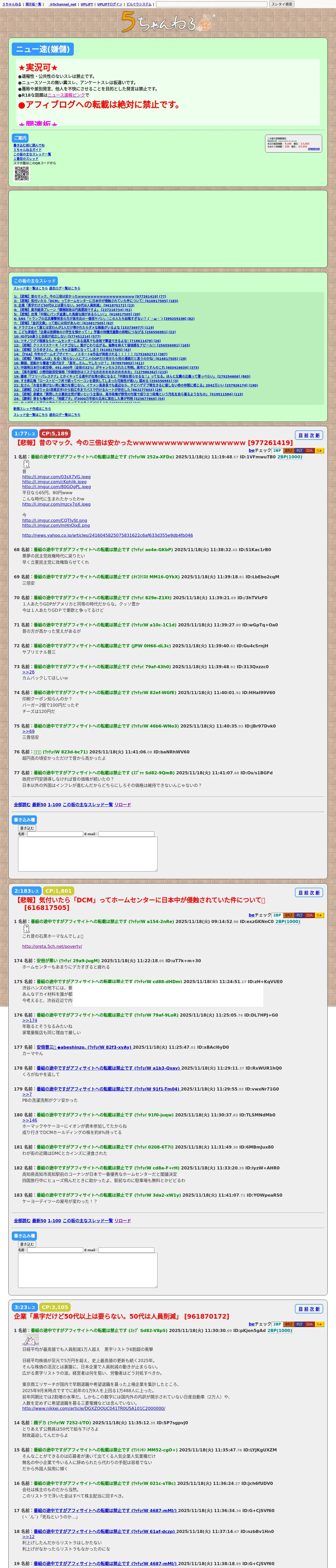Screen dimensions: 336x1568
Task: Click 書き込む前に読んでね link
Action: pyautogui.click(x=29, y=146)
